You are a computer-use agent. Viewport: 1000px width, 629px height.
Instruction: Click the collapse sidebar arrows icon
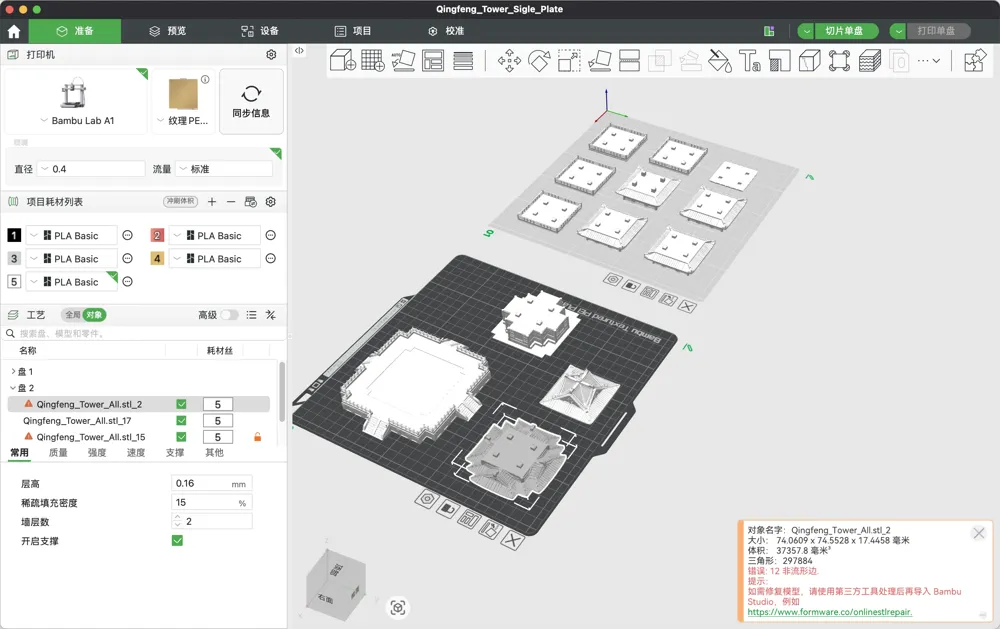tap(299, 50)
